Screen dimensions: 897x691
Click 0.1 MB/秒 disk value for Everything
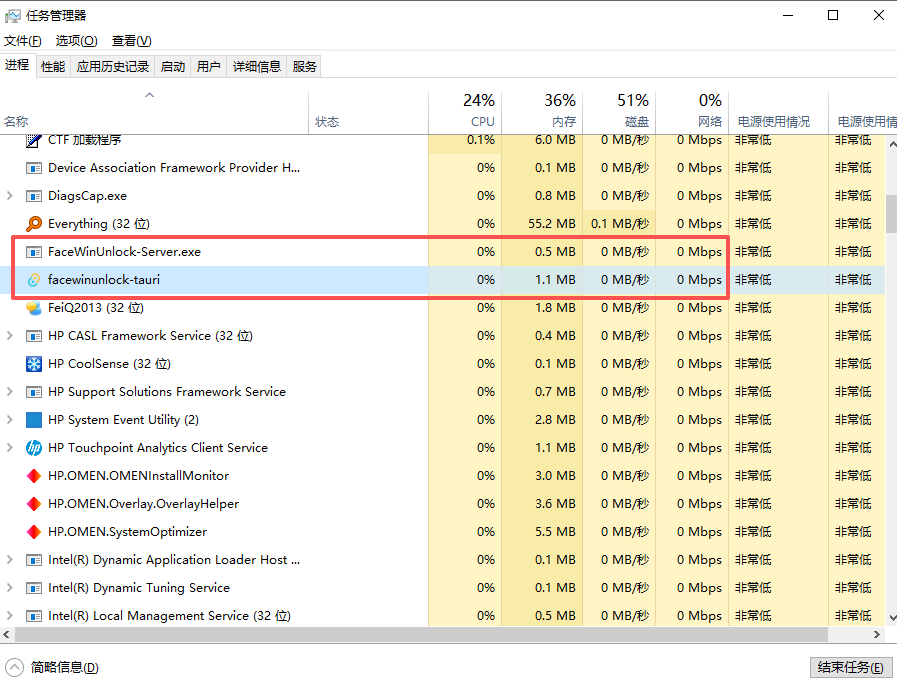620,224
